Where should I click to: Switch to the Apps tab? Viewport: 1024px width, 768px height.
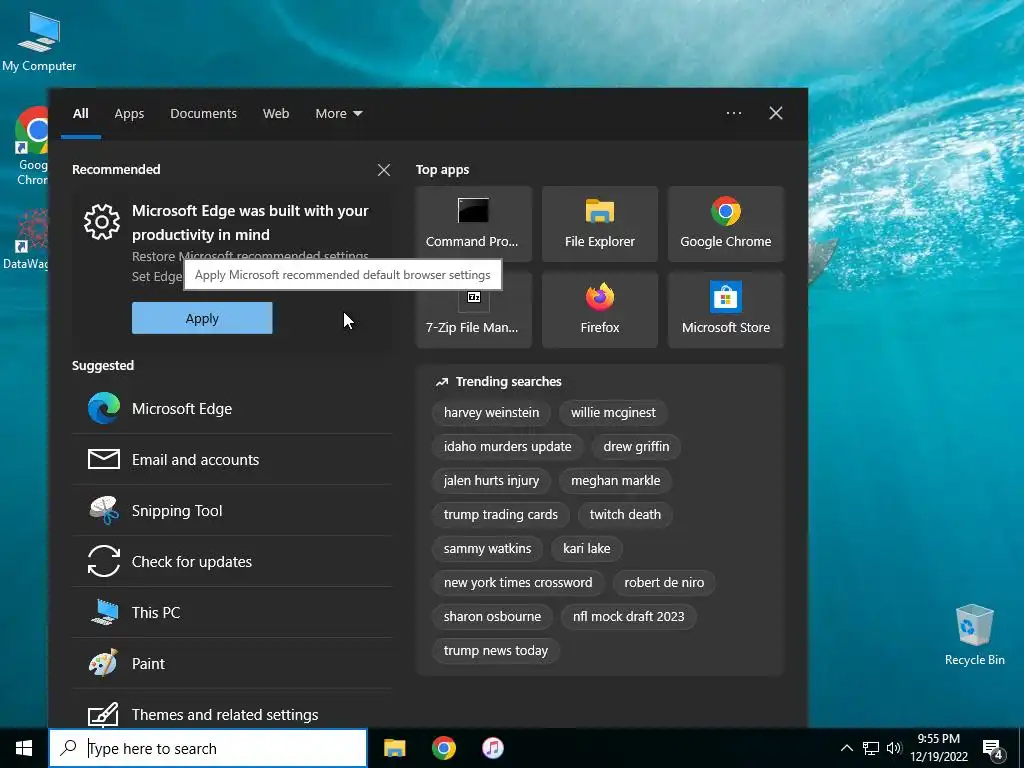point(129,114)
